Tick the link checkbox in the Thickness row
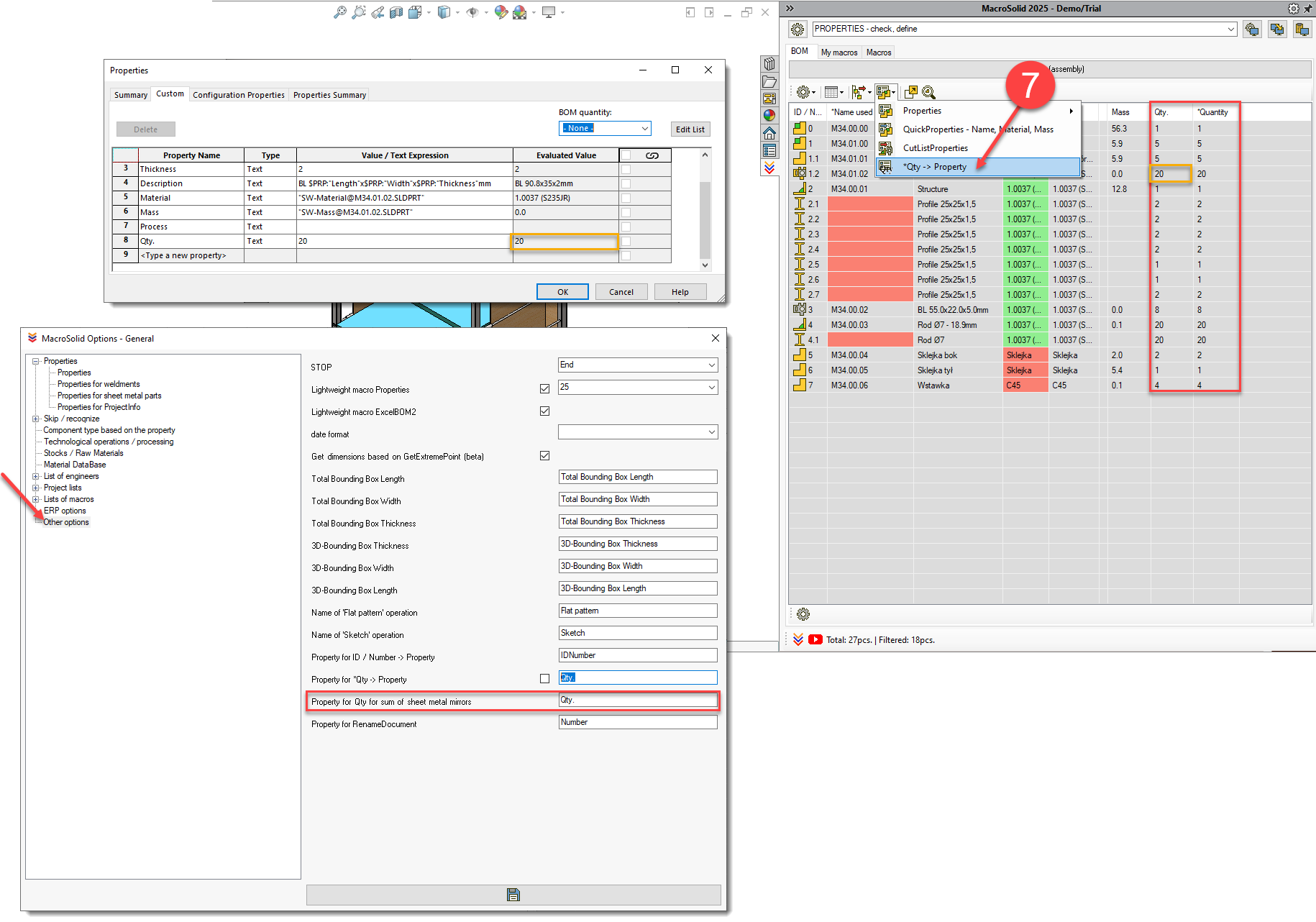The height and width of the screenshot is (922, 1316). coord(626,169)
